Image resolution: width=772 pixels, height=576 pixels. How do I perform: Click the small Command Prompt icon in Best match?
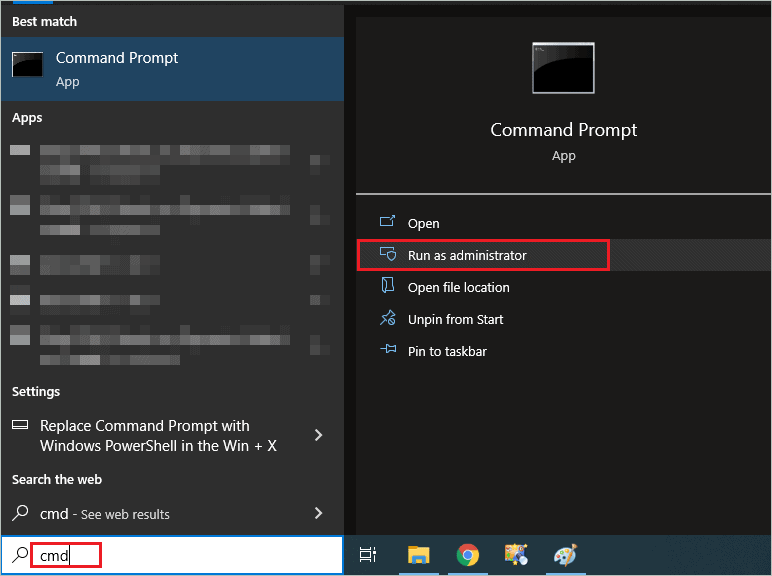pos(27,65)
